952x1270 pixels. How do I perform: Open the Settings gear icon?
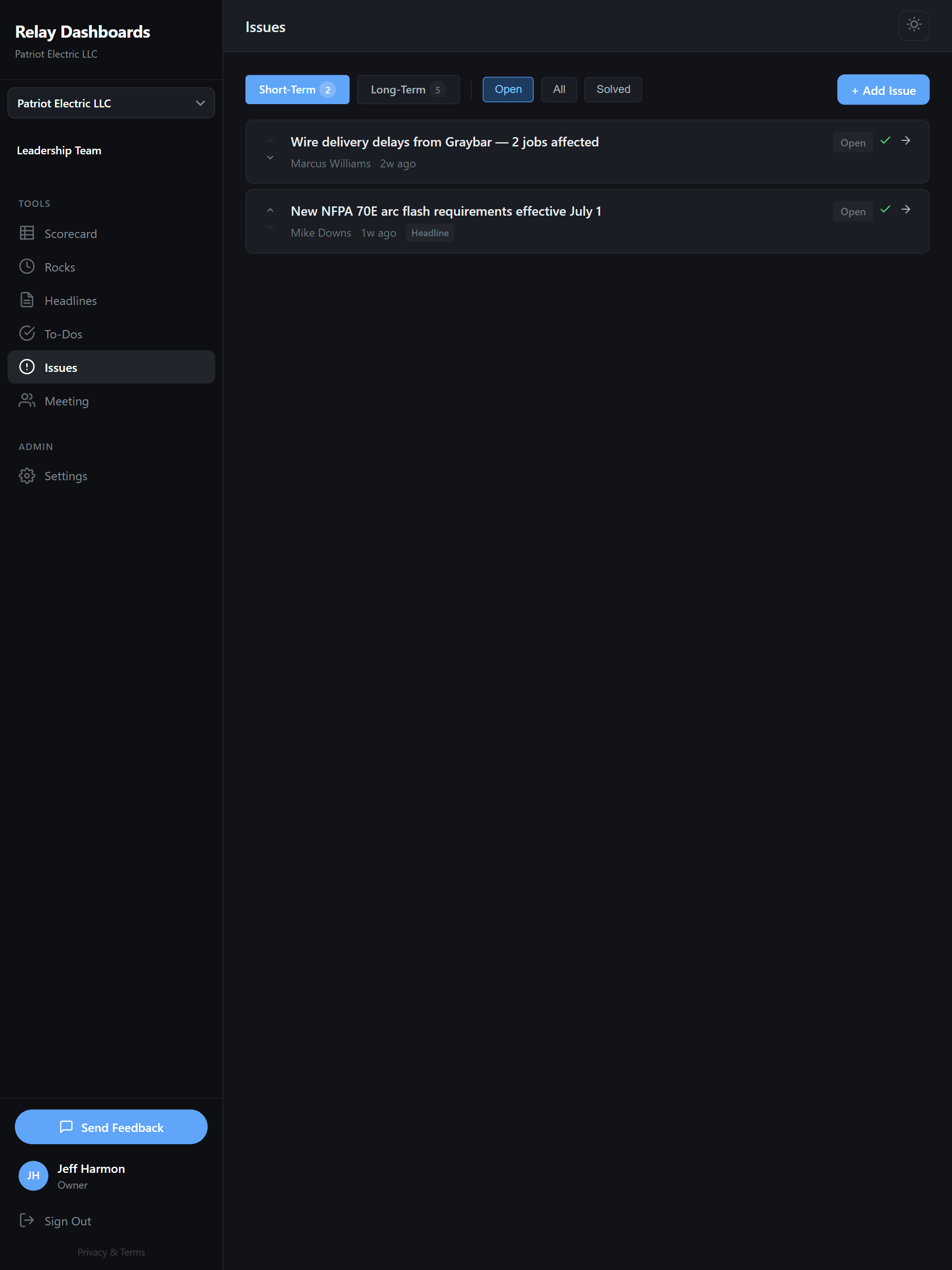[27, 476]
